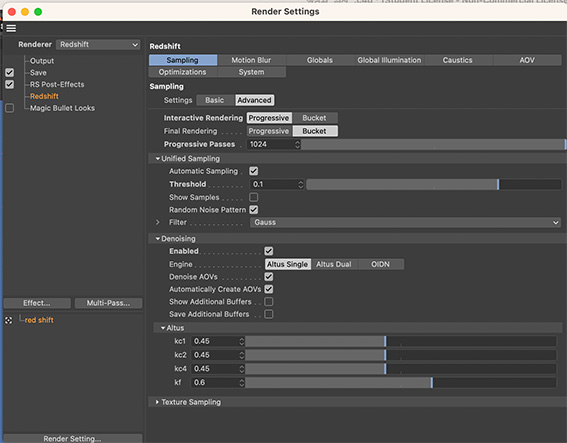Click the kc1 slider
Viewport: 567px width, 443px height.
[x=401, y=341]
